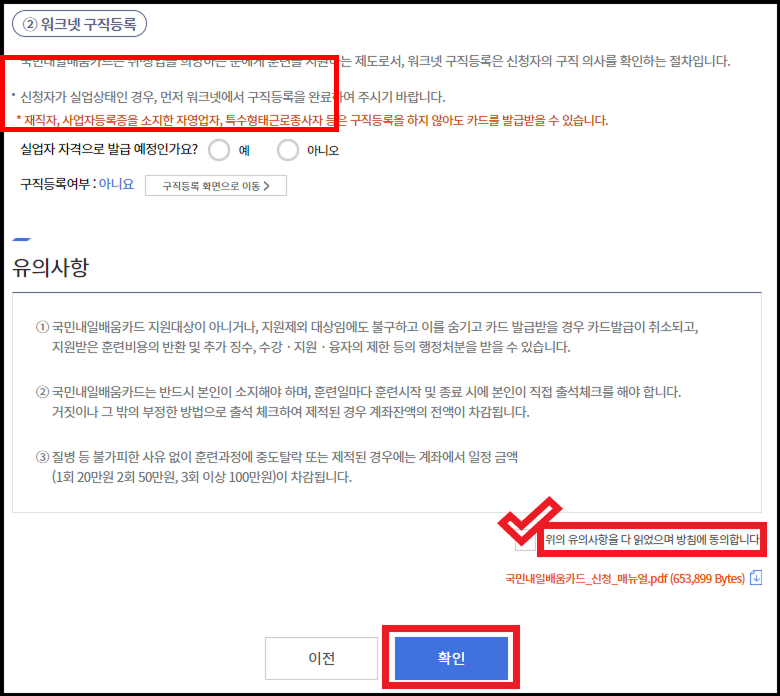Image resolution: width=780 pixels, height=696 pixels.
Task: Go back with the 이전 button
Action: [x=321, y=658]
